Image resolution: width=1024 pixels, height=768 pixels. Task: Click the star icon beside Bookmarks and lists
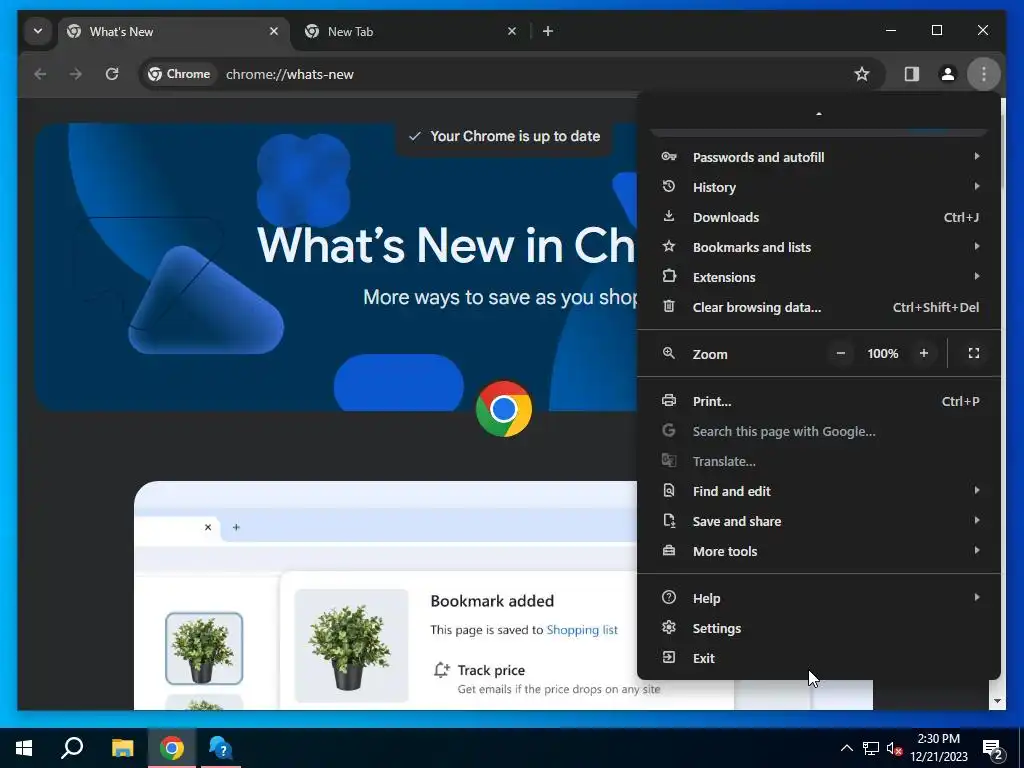[669, 246]
